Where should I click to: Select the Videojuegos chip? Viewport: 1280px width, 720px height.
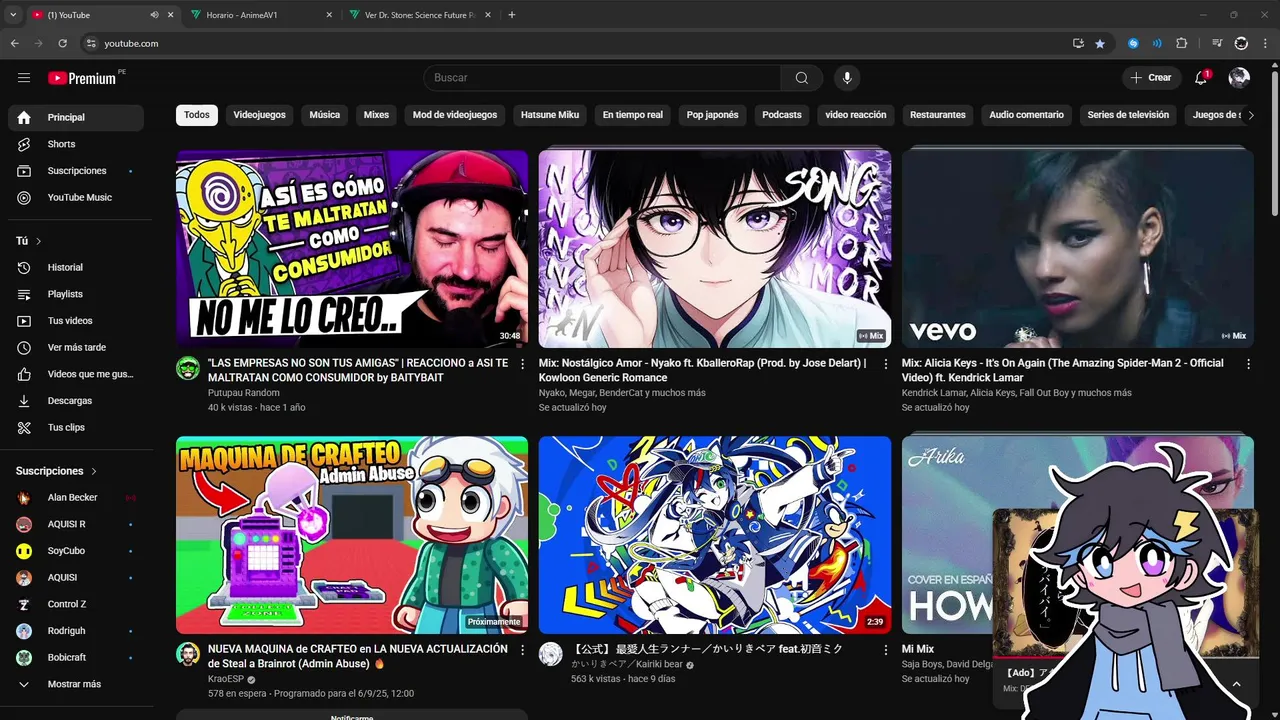tap(260, 115)
